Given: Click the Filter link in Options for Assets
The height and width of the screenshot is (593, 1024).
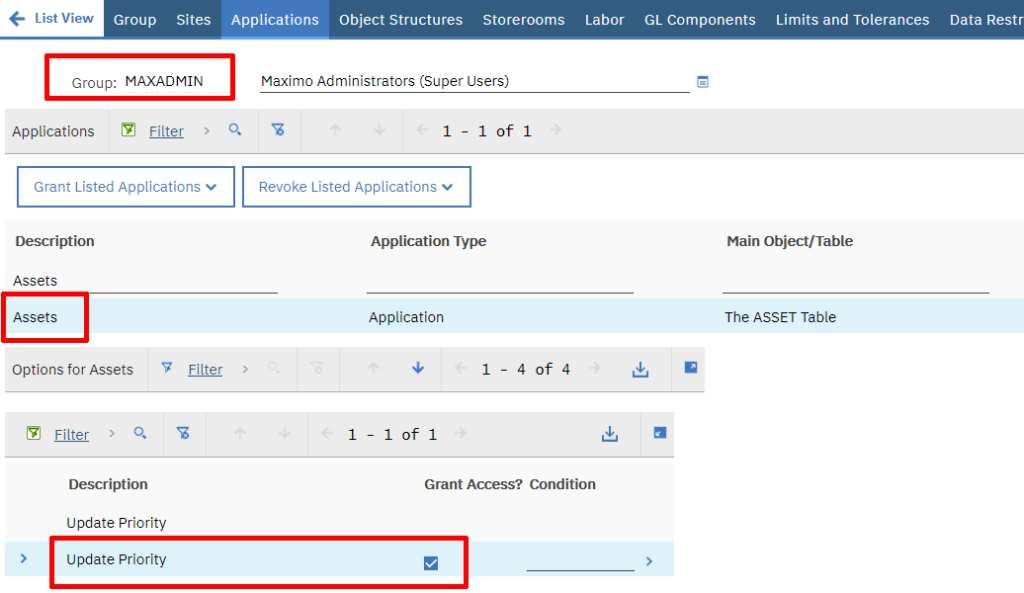Looking at the screenshot, I should click(205, 370).
